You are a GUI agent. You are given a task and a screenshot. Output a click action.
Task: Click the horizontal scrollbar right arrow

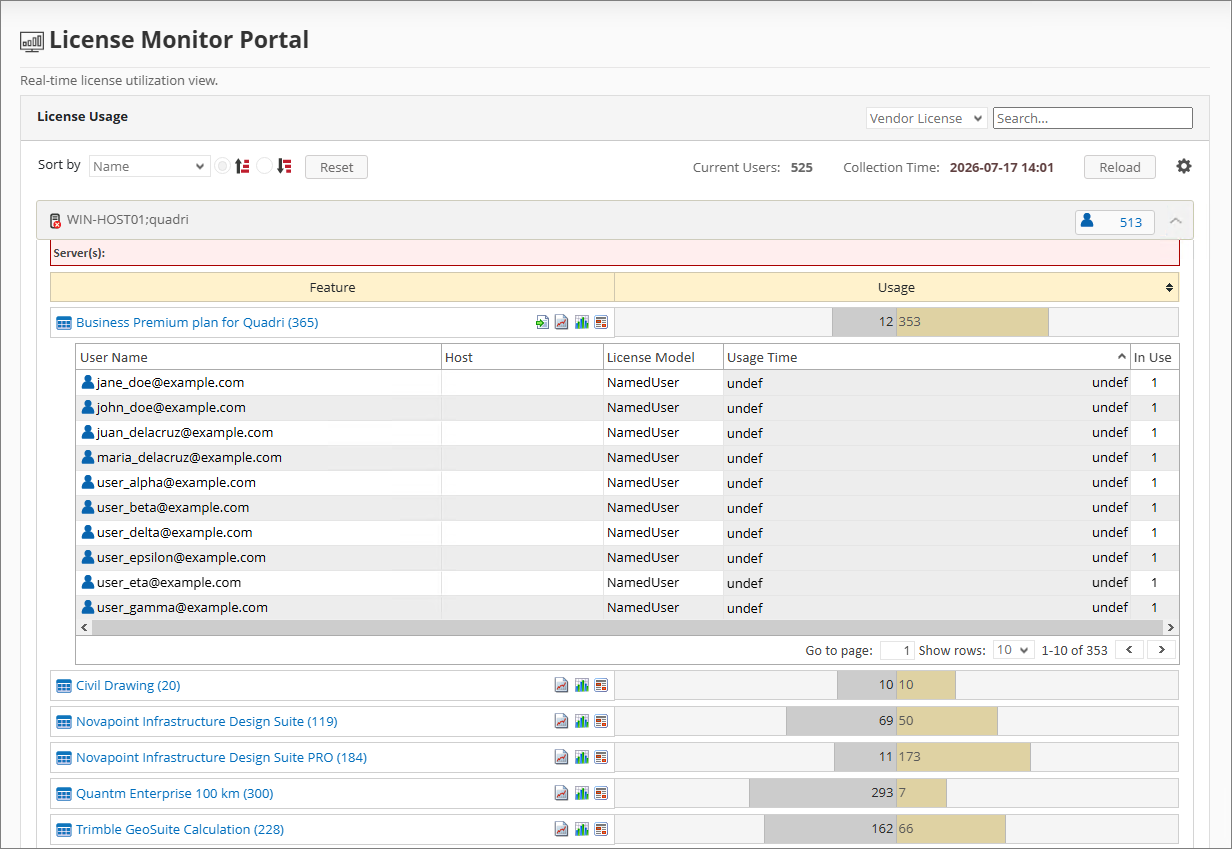coord(1170,627)
